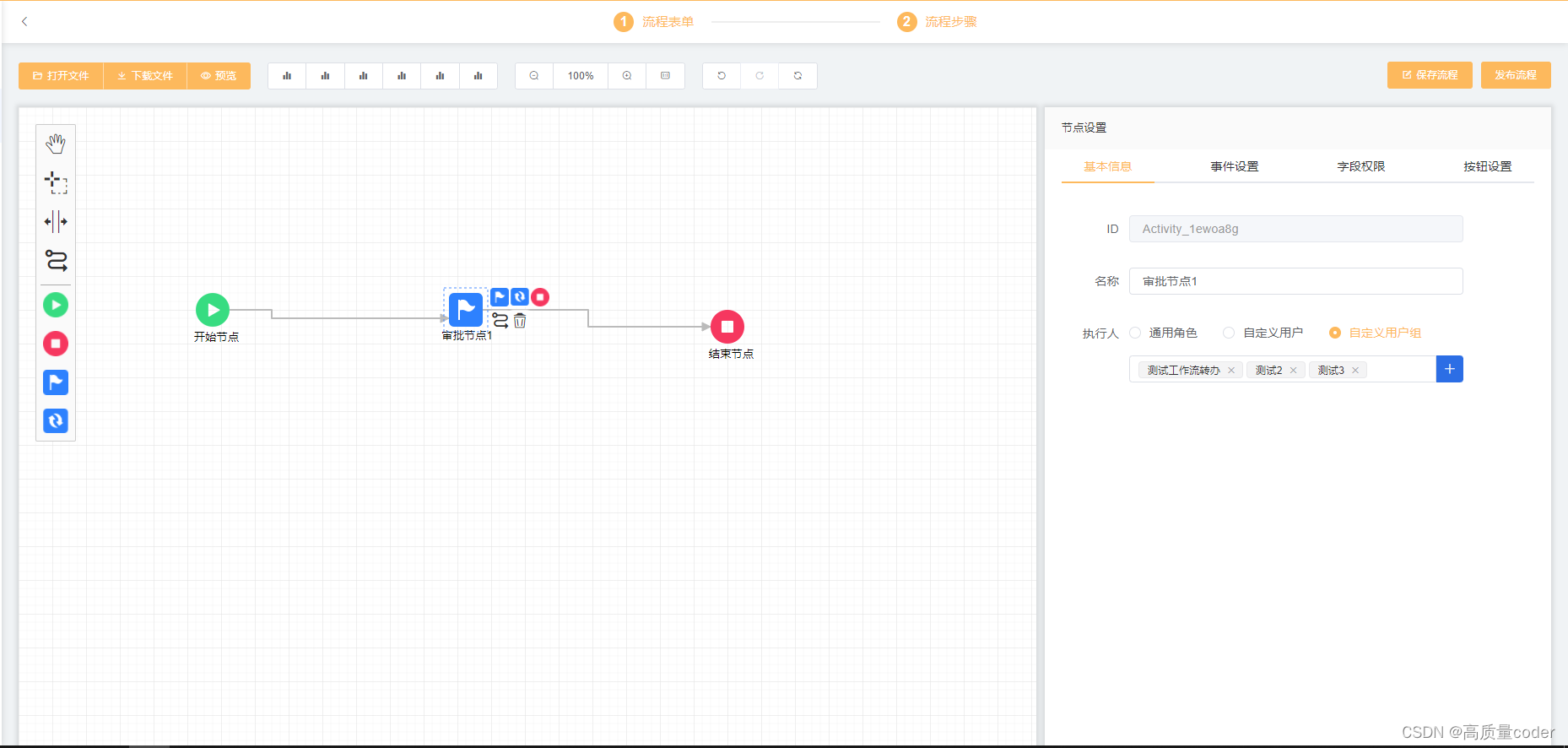Click the fit-to-viewport icon after zoom in
1568x748 pixels.
pyautogui.click(x=665, y=76)
